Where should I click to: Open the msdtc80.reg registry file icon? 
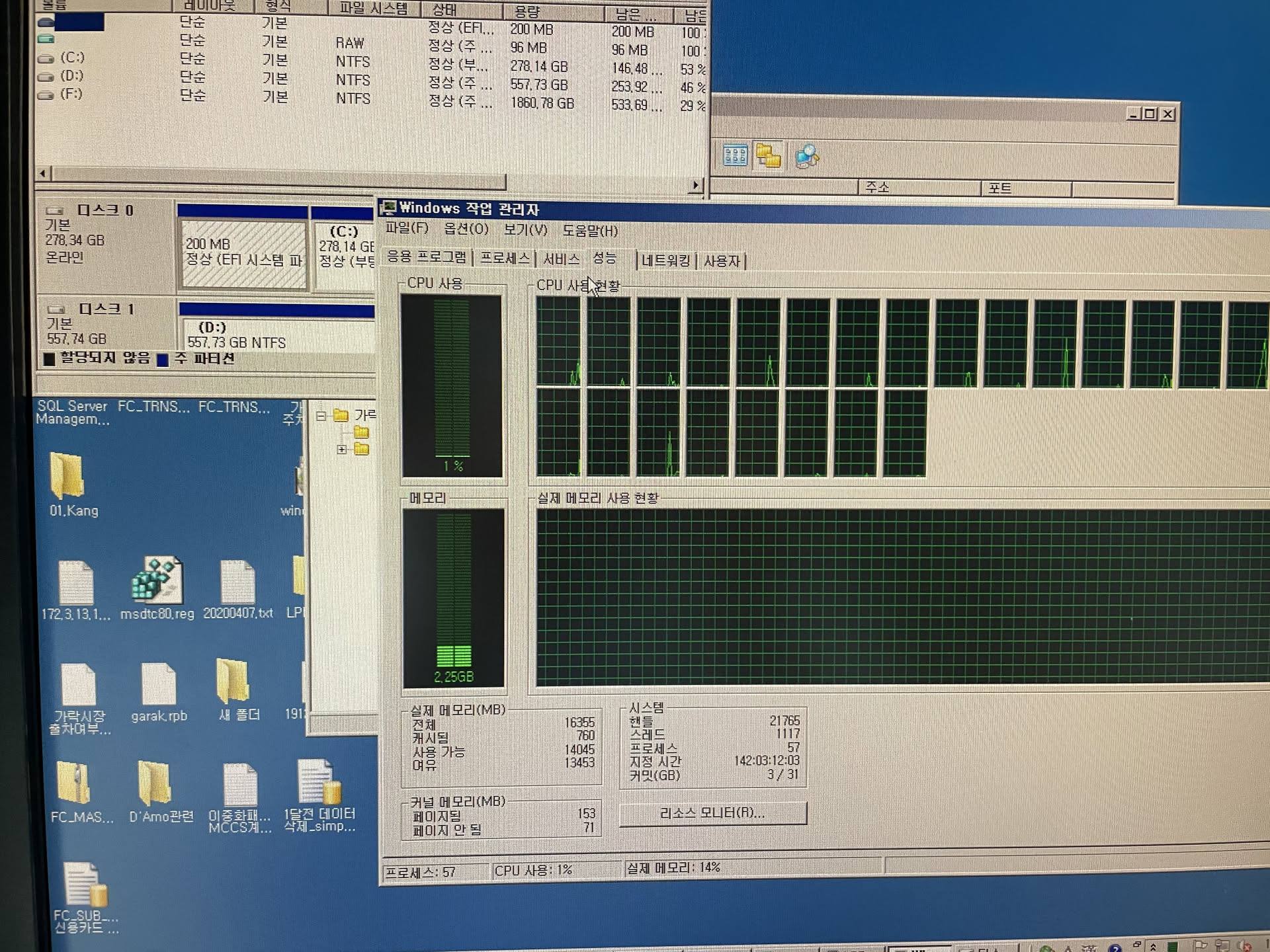point(157,581)
